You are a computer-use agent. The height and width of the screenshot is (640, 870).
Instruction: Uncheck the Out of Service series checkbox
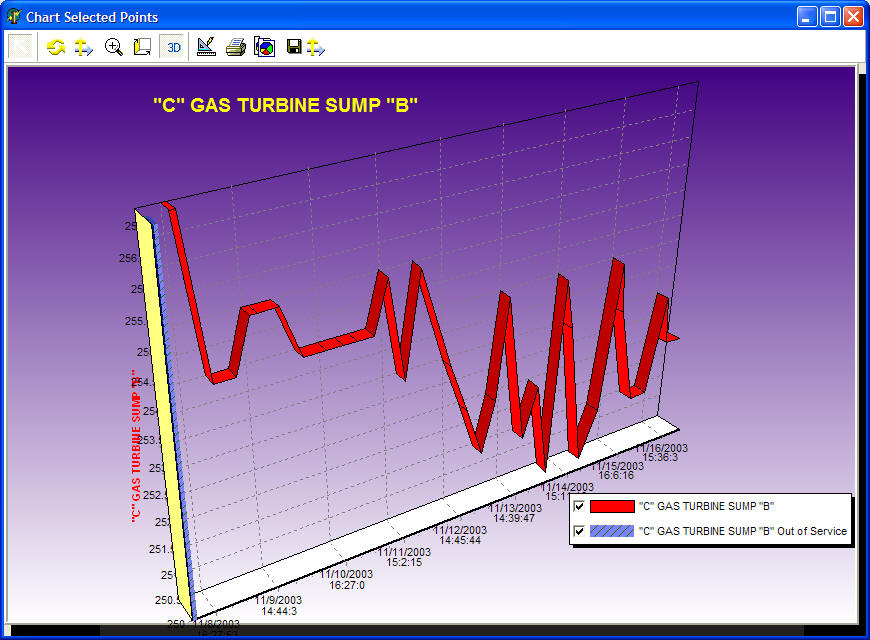coord(578,532)
